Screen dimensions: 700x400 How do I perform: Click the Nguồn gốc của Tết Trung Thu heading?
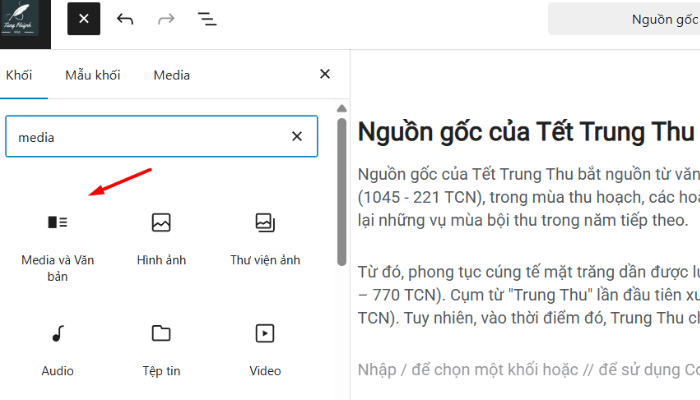(x=525, y=131)
